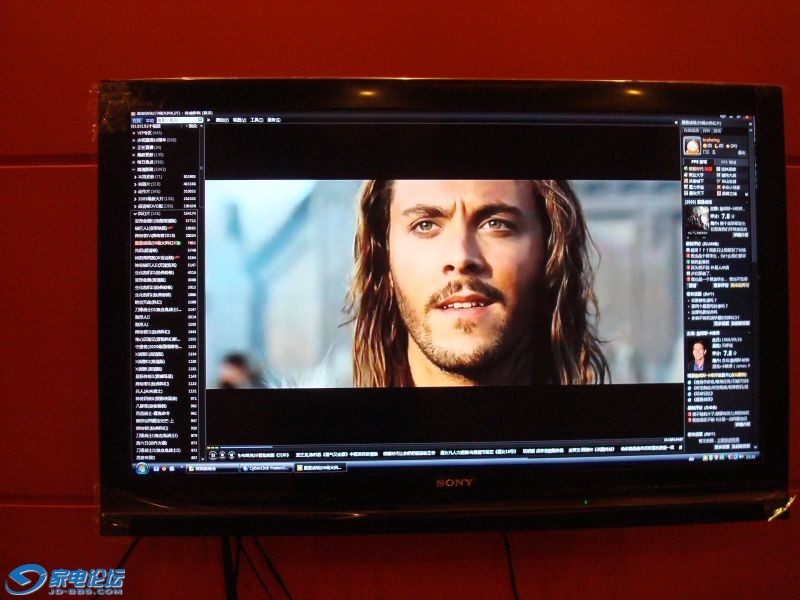Pause playback with the round pause button
The width and height of the screenshot is (800, 600).
point(213,455)
